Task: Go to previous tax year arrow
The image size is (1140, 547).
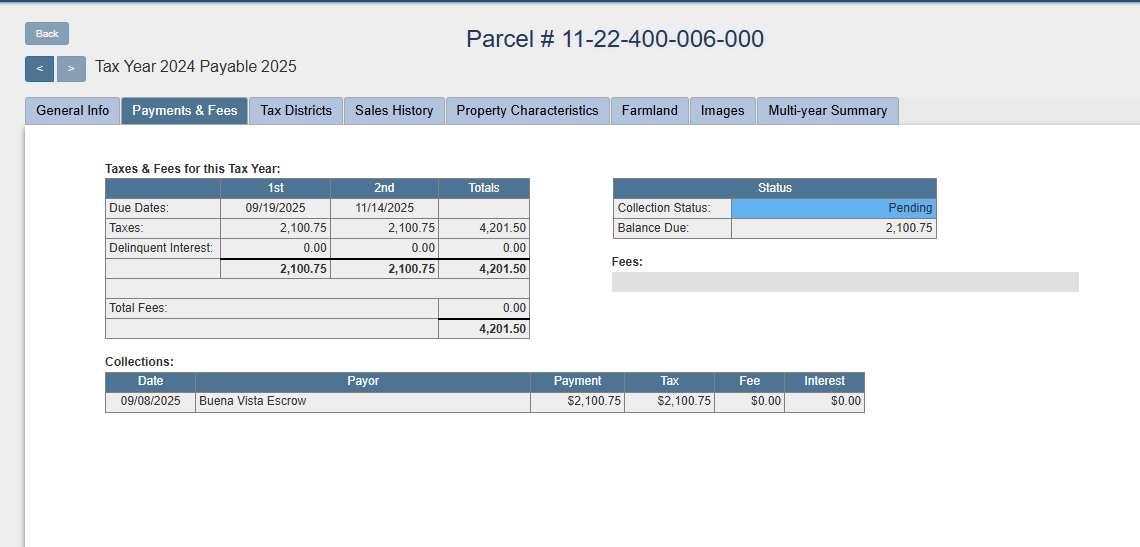Action: (39, 69)
